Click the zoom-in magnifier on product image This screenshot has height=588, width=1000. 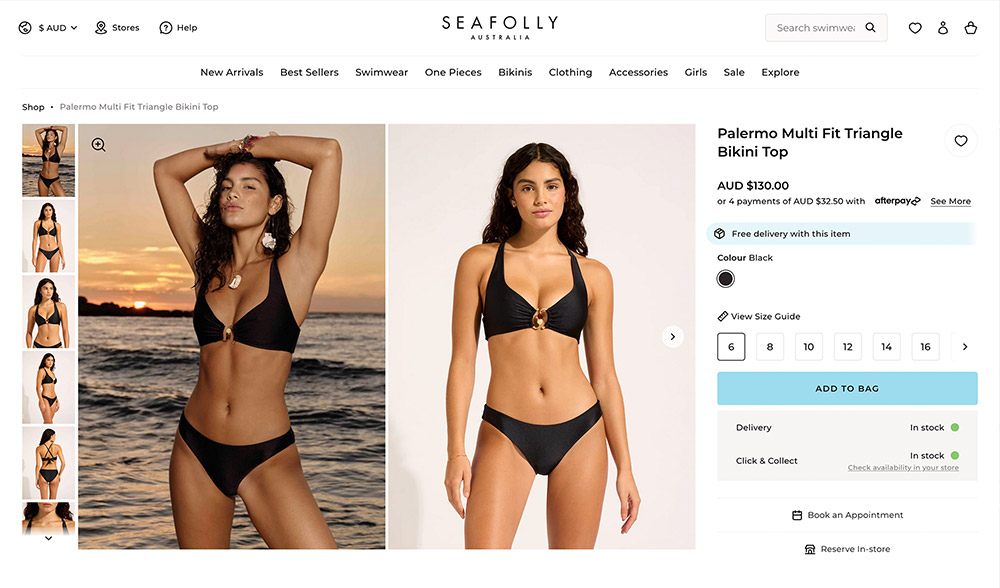tap(98, 145)
